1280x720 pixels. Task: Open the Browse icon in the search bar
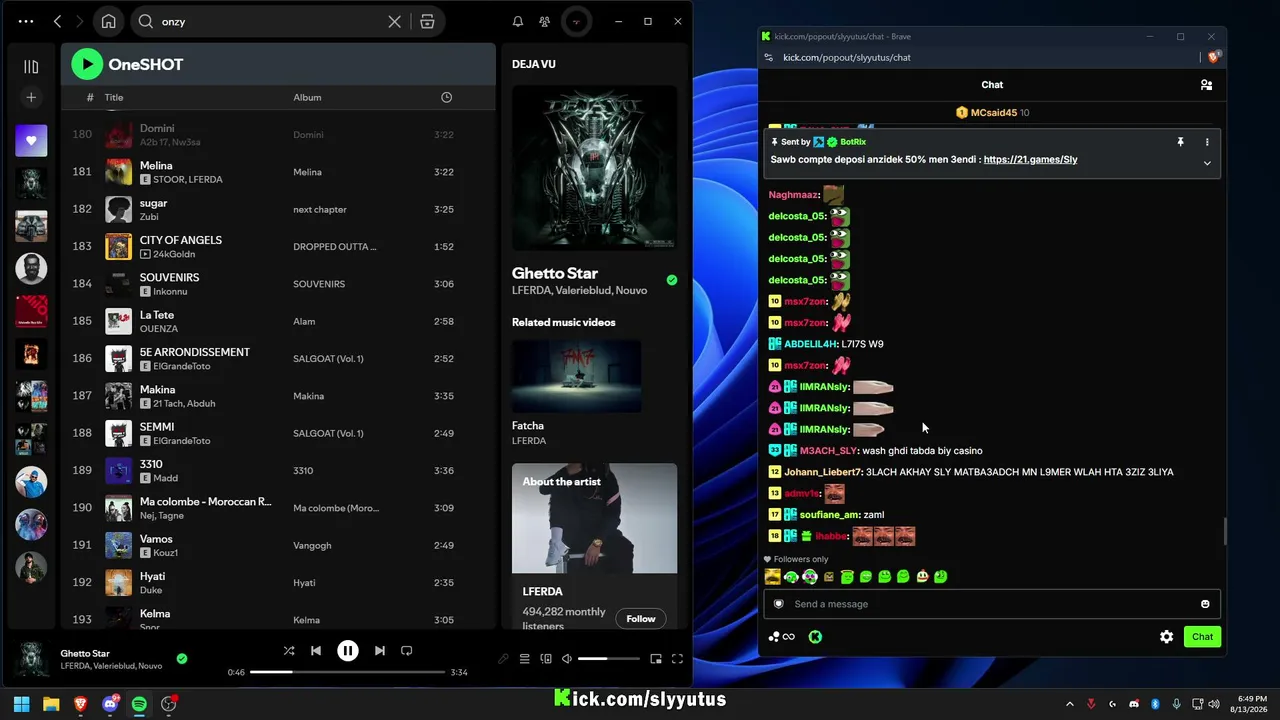(x=427, y=21)
